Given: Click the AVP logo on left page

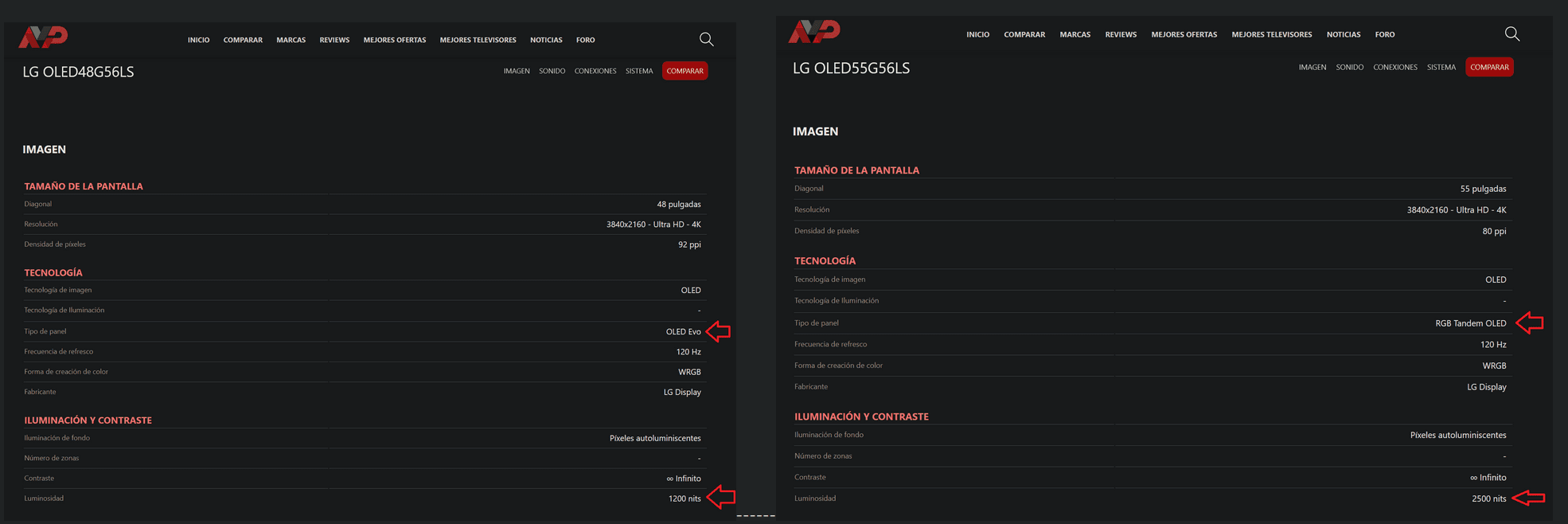Looking at the screenshot, I should click(x=43, y=37).
